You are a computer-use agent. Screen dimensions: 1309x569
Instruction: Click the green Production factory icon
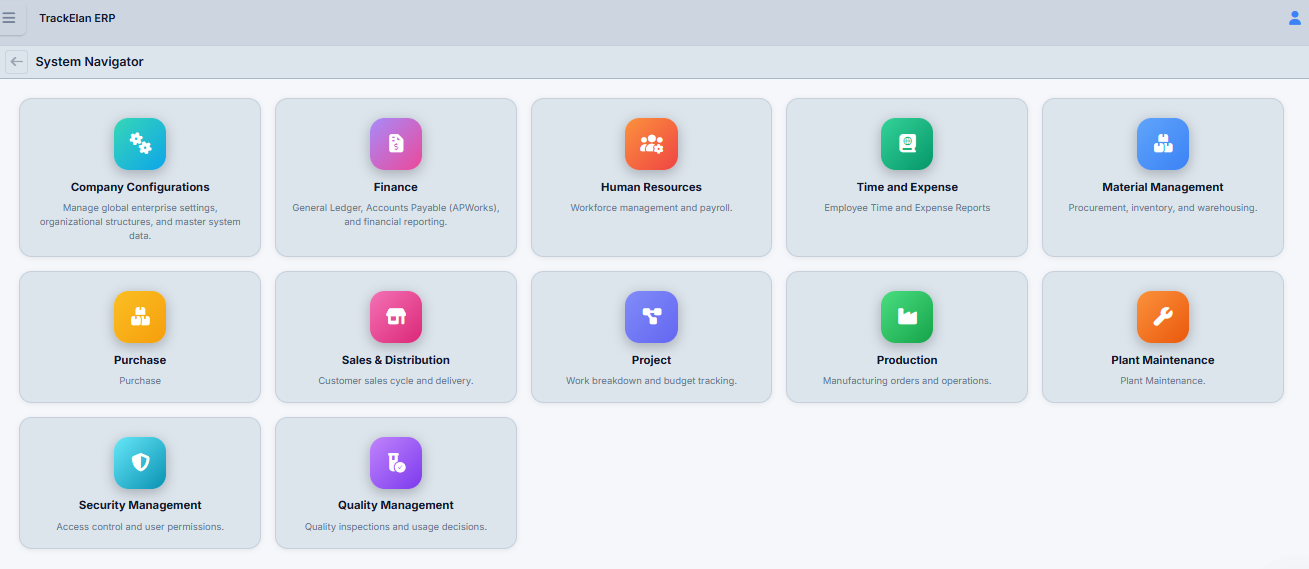coord(907,317)
